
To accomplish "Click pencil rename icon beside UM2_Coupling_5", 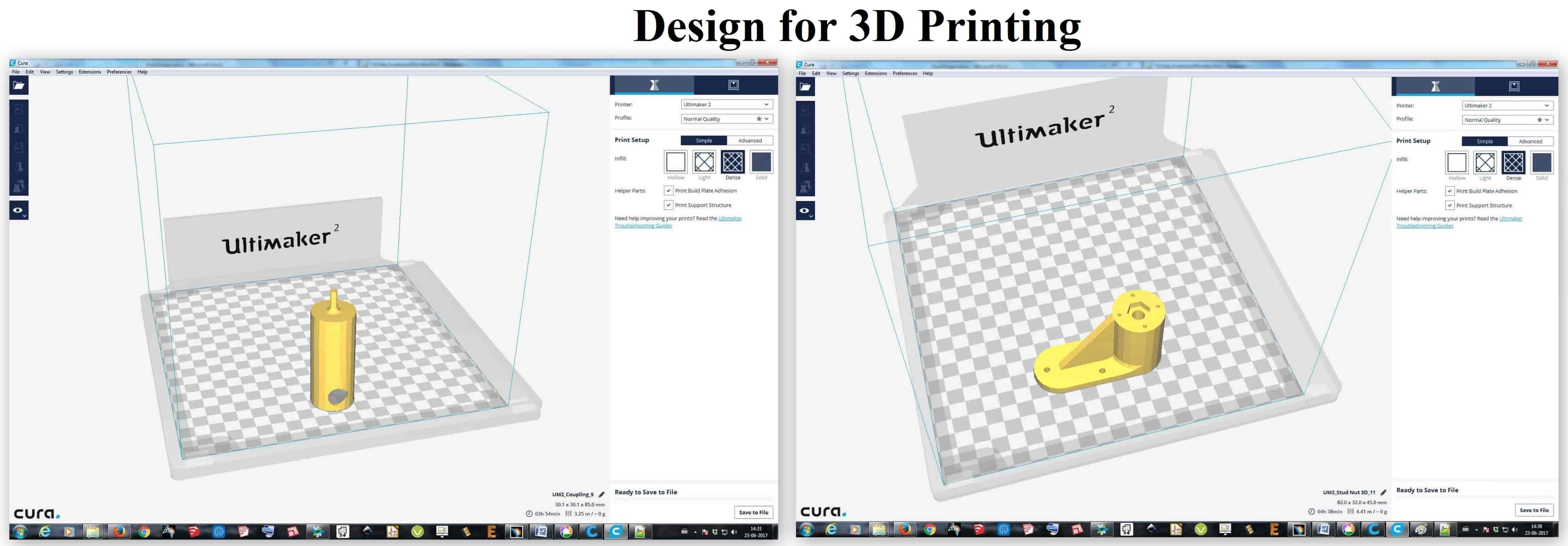I will [601, 494].
